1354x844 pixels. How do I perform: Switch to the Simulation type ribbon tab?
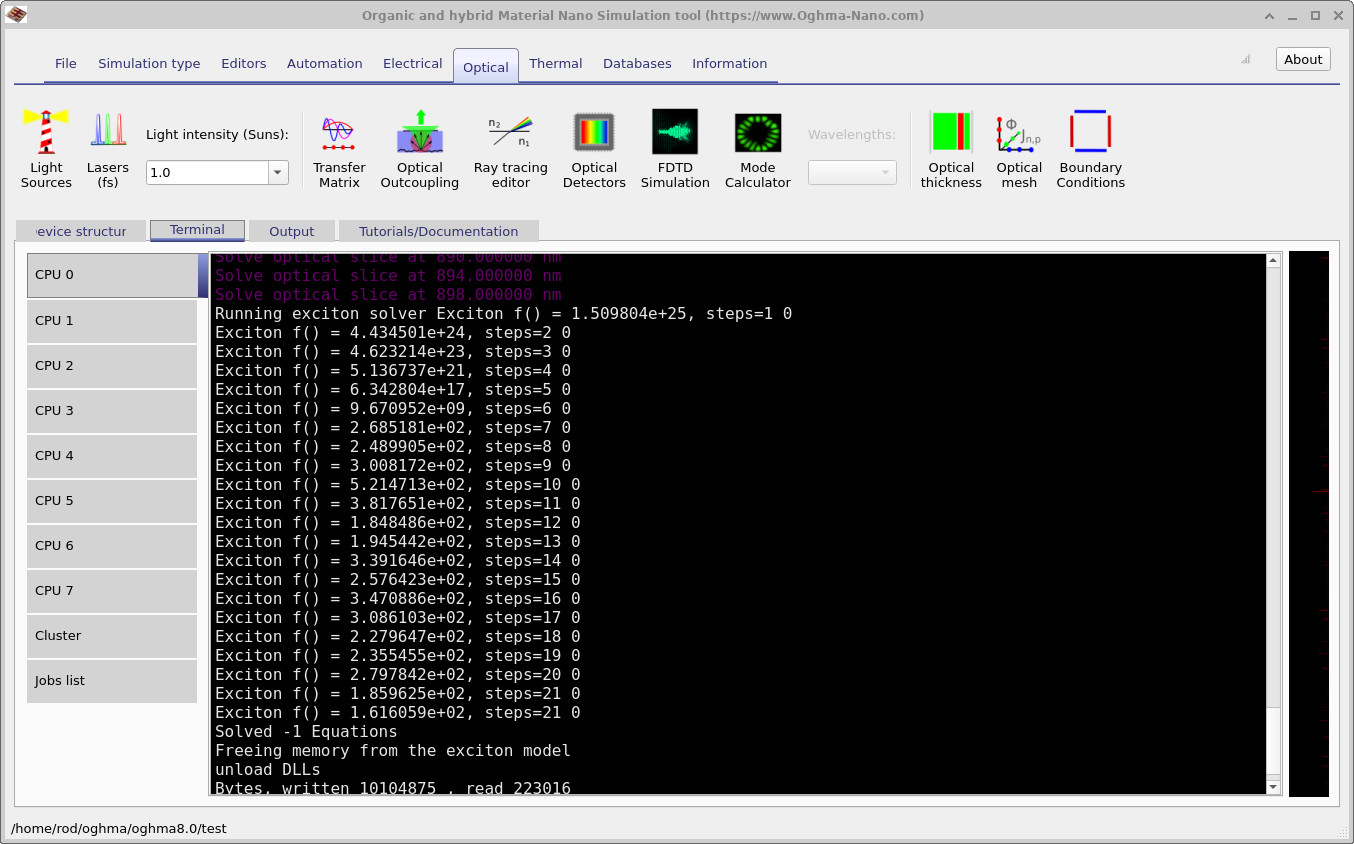(149, 63)
